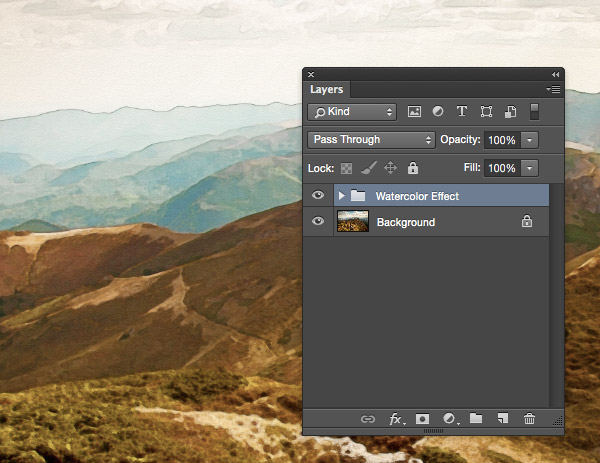Switch to the Layers tab
This screenshot has height=463, width=600.
click(x=326, y=90)
